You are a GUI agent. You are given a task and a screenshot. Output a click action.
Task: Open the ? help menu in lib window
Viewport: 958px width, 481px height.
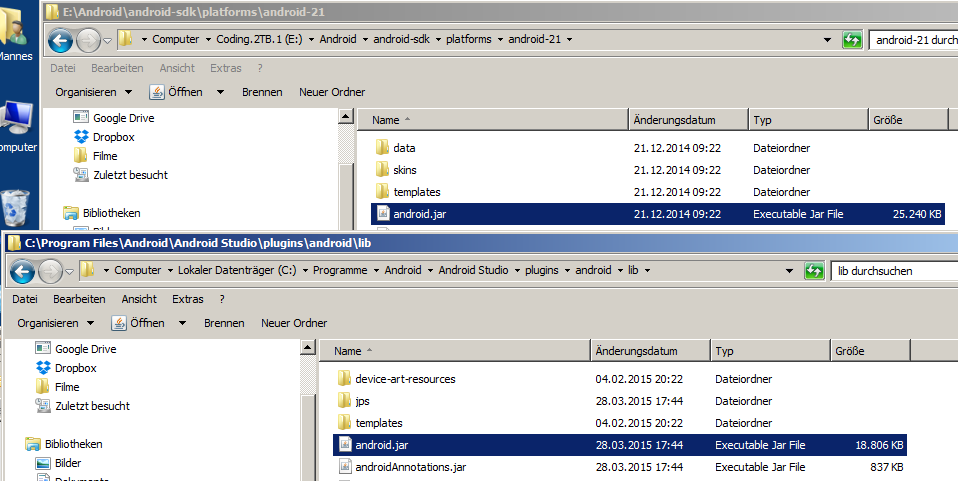click(x=222, y=299)
